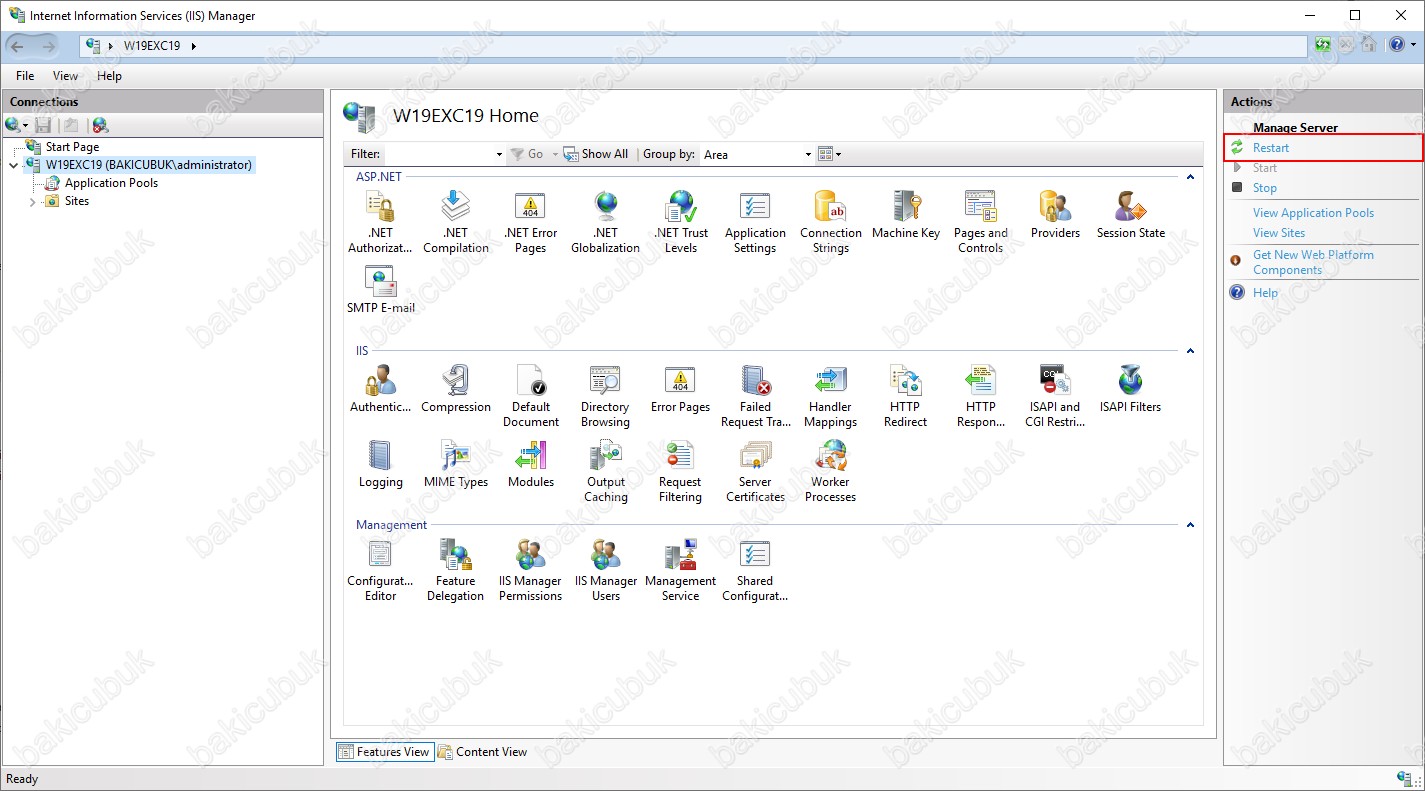Open Session State feature
This screenshot has height=791, width=1425.
point(1131,215)
